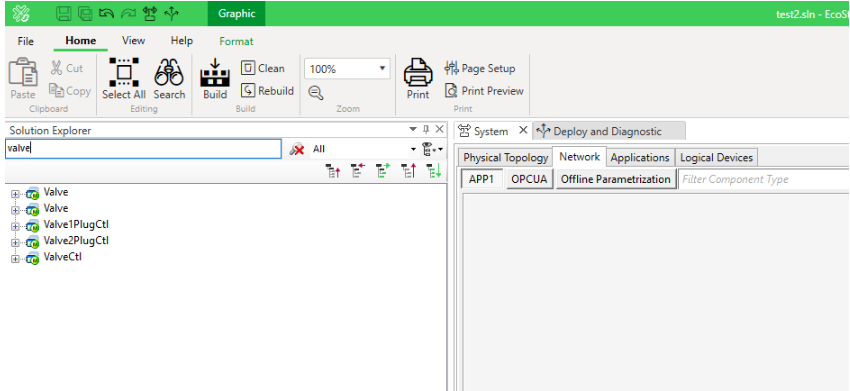Select the Network tab

tap(579, 157)
